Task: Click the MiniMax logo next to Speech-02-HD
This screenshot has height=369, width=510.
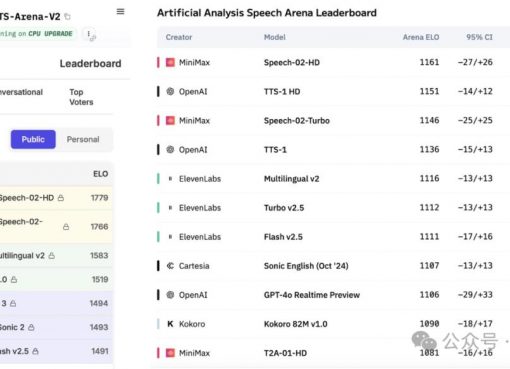Action: click(x=170, y=62)
